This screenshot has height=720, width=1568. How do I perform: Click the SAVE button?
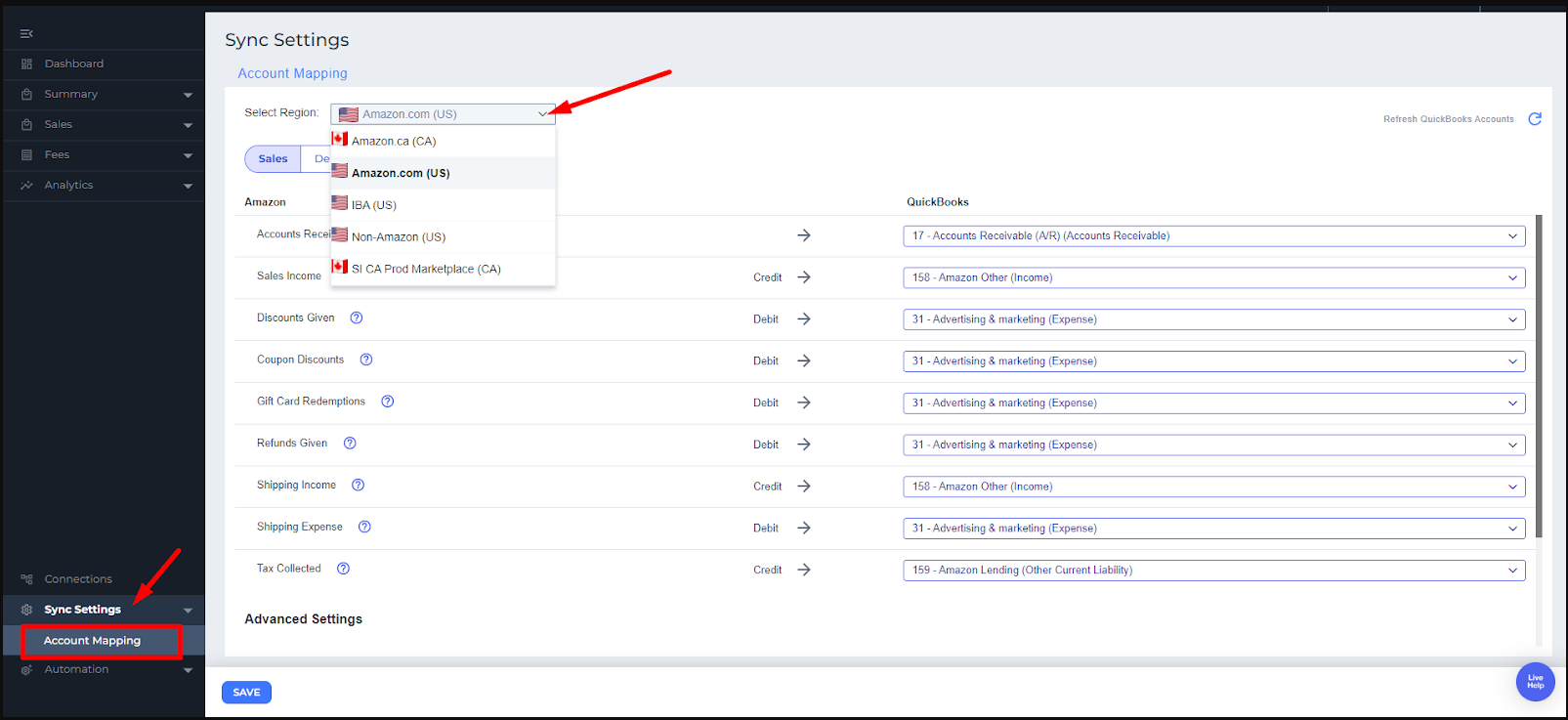point(246,693)
